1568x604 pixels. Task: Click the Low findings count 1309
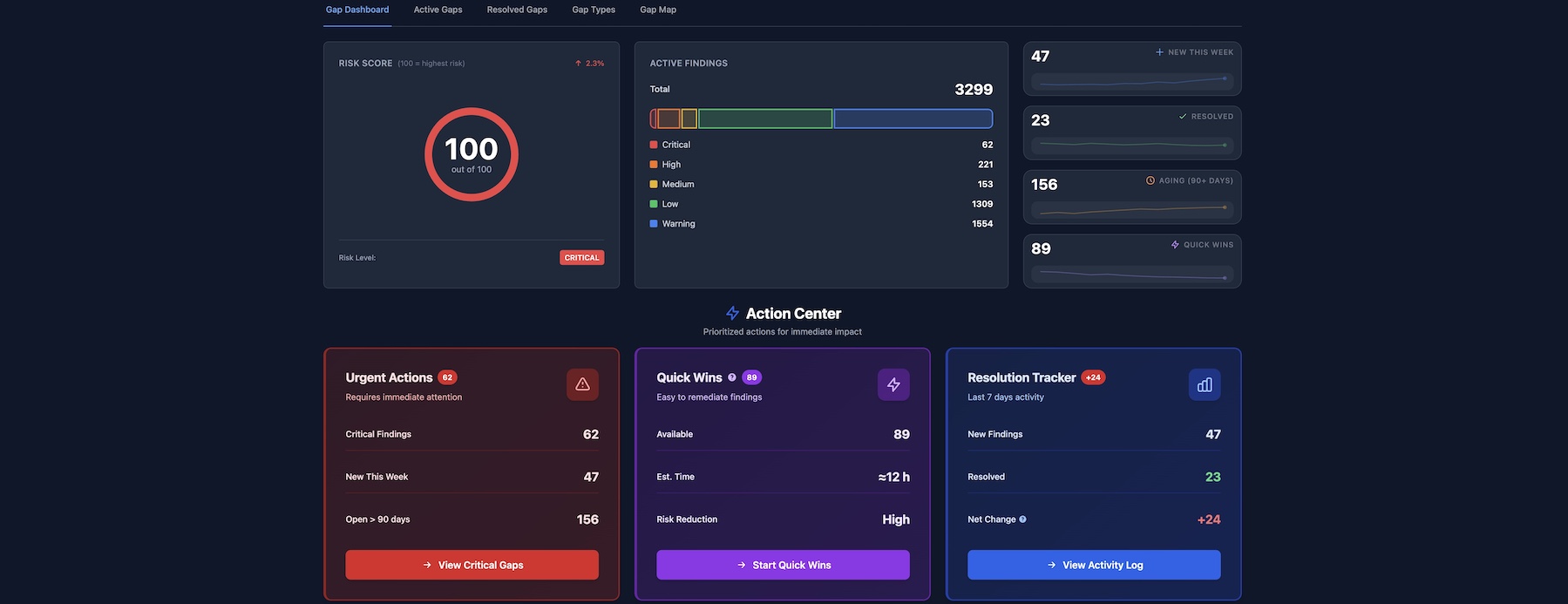(x=982, y=204)
